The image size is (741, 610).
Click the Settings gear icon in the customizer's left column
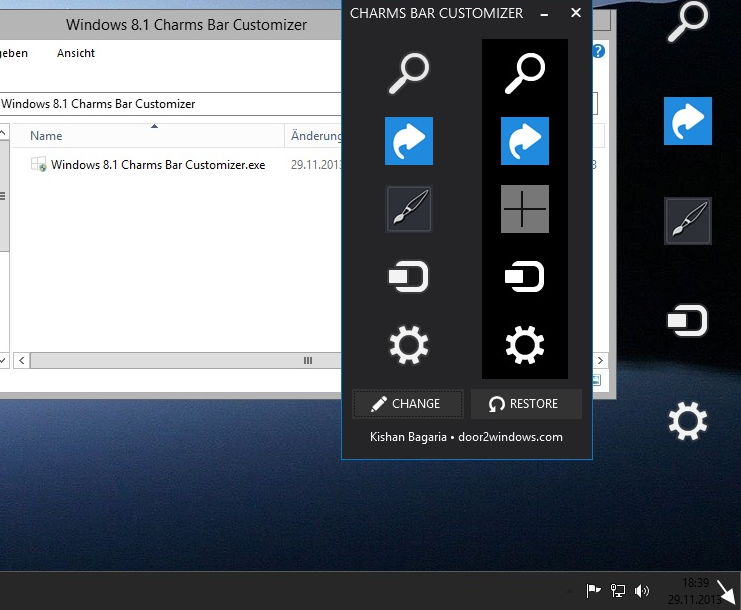pyautogui.click(x=409, y=345)
